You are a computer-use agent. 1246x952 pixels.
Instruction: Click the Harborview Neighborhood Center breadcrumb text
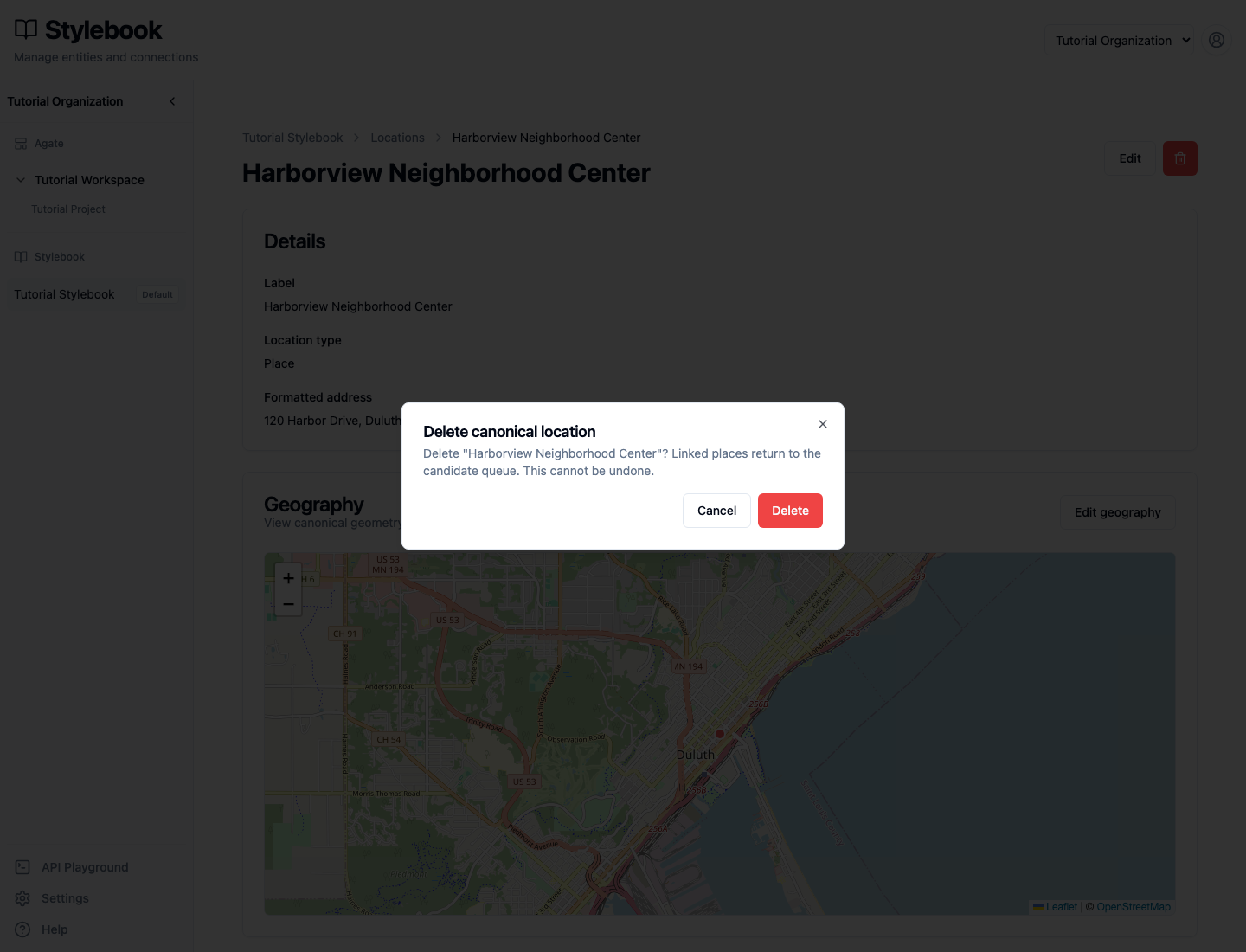(546, 138)
